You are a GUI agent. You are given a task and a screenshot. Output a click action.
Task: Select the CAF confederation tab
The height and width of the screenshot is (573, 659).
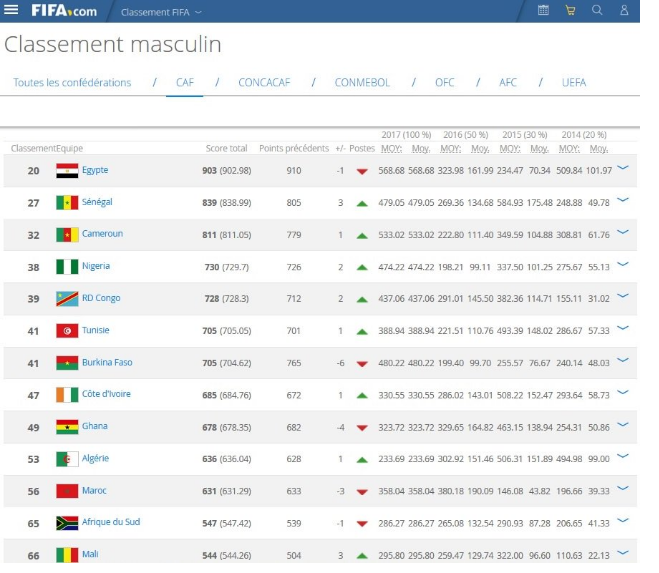[185, 82]
